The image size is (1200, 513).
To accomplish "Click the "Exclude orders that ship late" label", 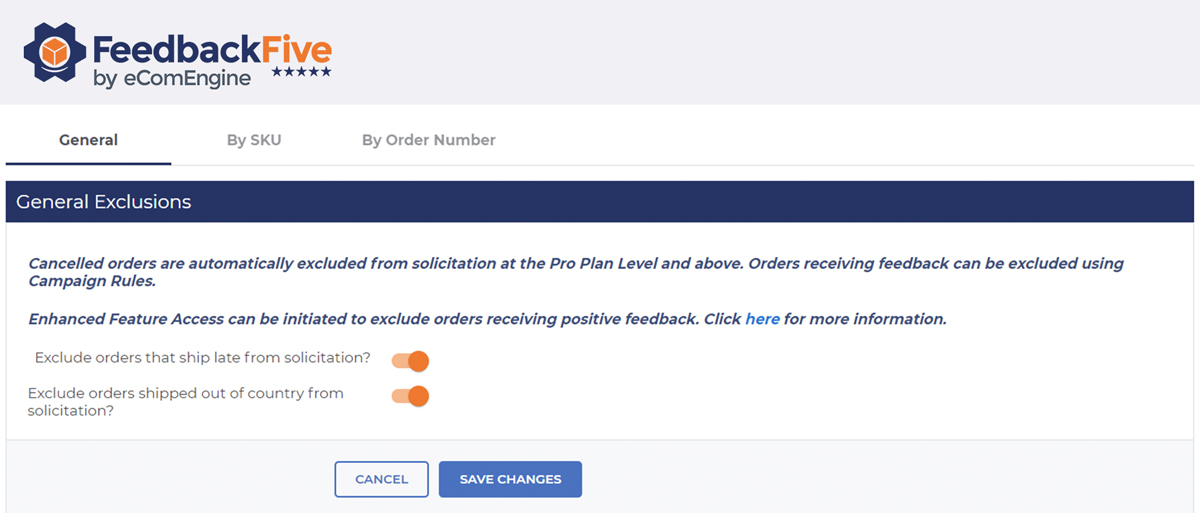I will point(203,358).
